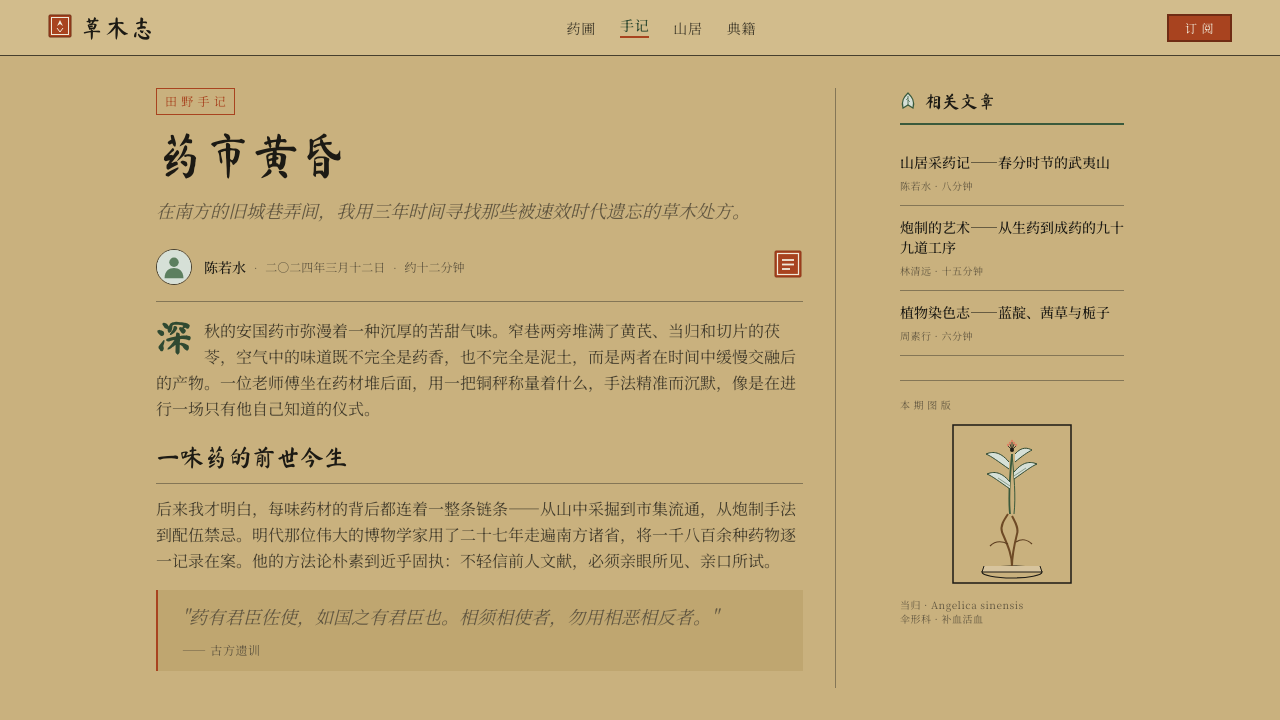This screenshot has height=720, width=1280.
Task: Click the article title 药市黄昏
Action: coord(251,158)
